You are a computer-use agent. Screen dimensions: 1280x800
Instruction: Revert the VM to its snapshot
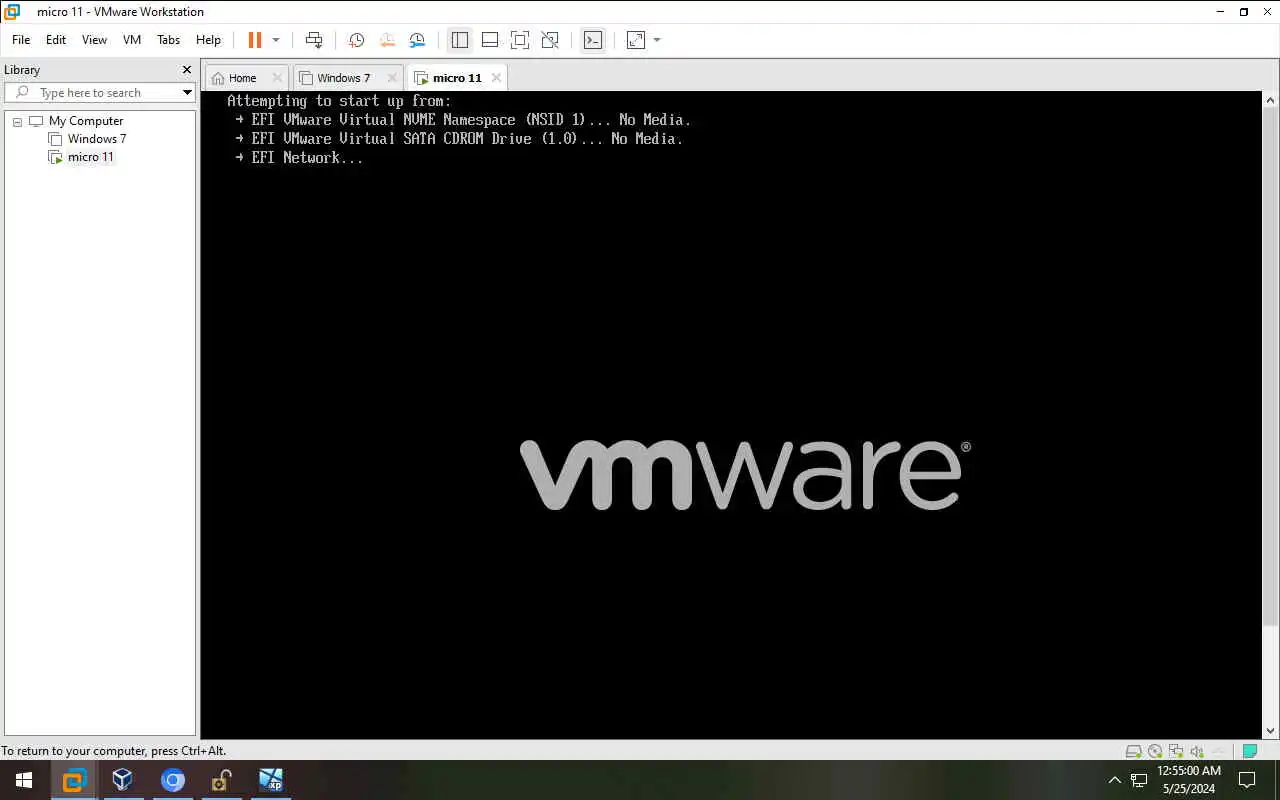(387, 40)
